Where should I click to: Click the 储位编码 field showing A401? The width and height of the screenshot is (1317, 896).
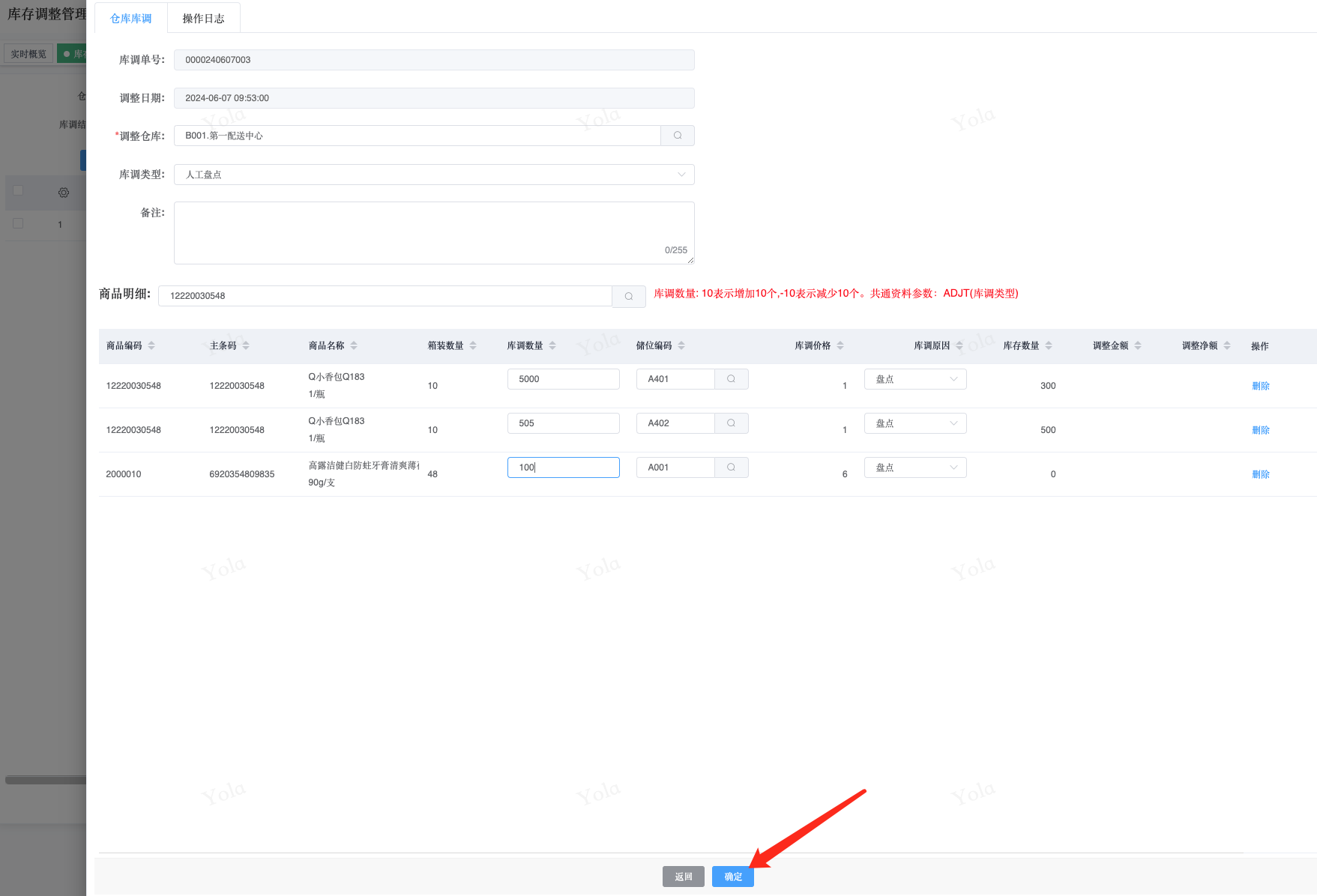675,379
